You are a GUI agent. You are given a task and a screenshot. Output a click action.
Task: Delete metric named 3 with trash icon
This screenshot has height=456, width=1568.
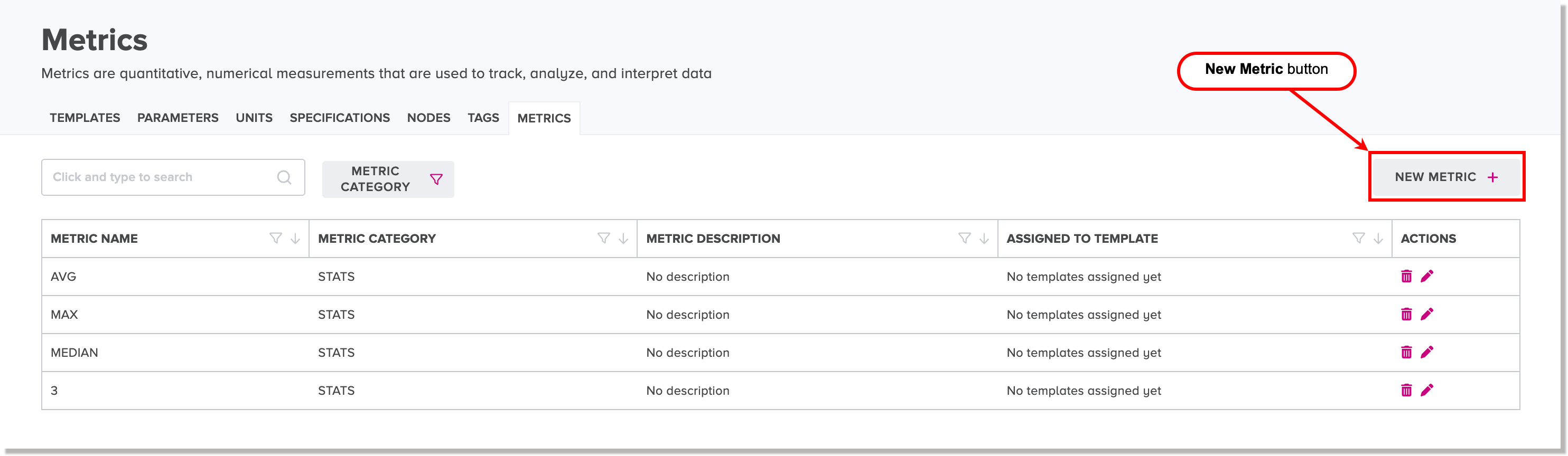tap(1405, 389)
